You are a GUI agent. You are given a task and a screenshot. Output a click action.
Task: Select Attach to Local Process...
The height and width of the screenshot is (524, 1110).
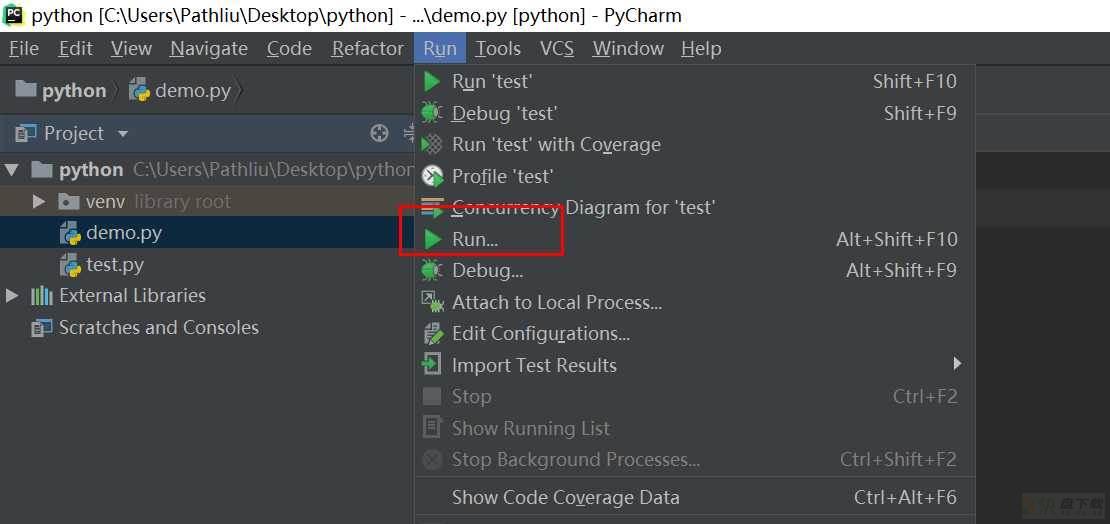pos(694,302)
